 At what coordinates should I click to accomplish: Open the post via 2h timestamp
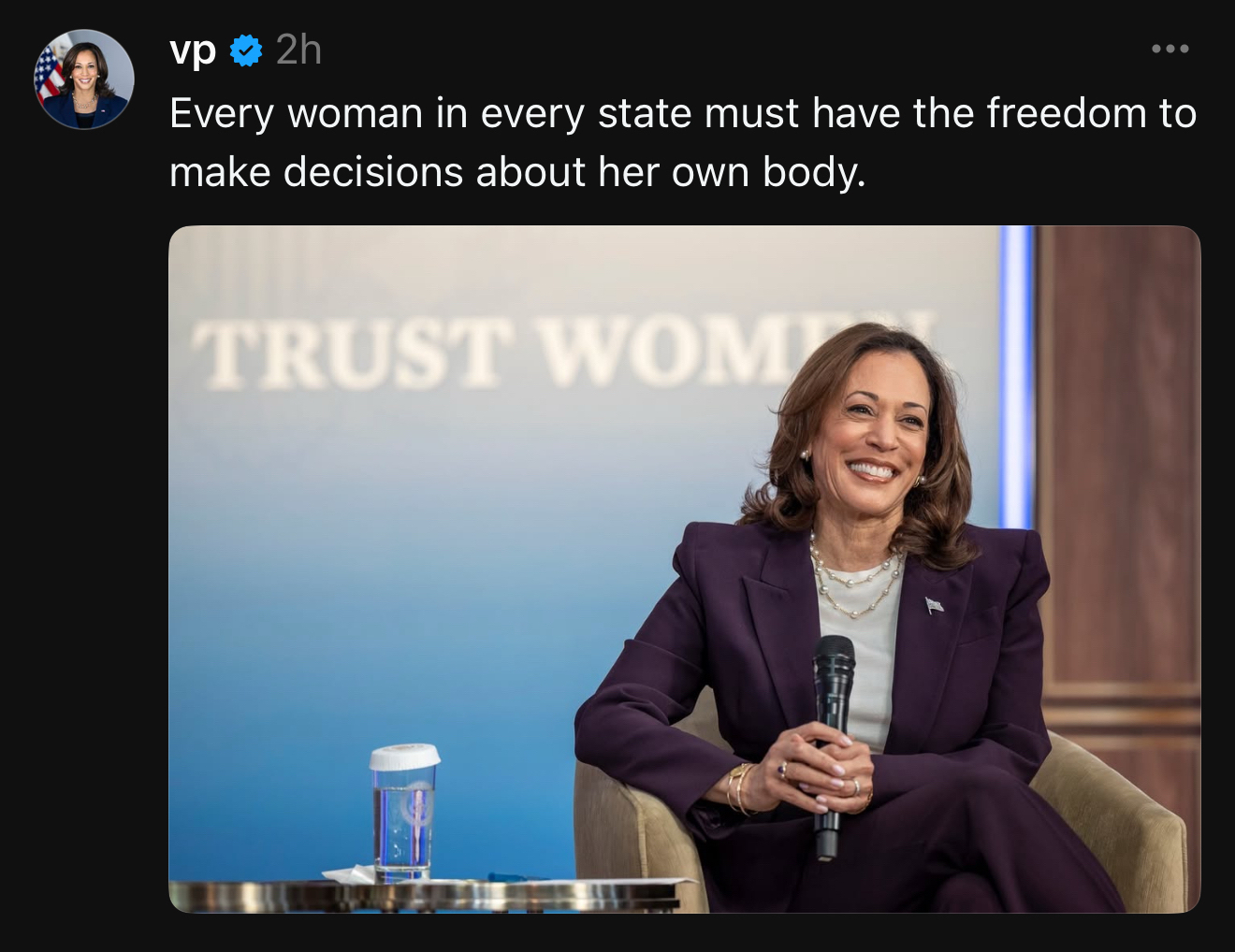pyautogui.click(x=299, y=50)
